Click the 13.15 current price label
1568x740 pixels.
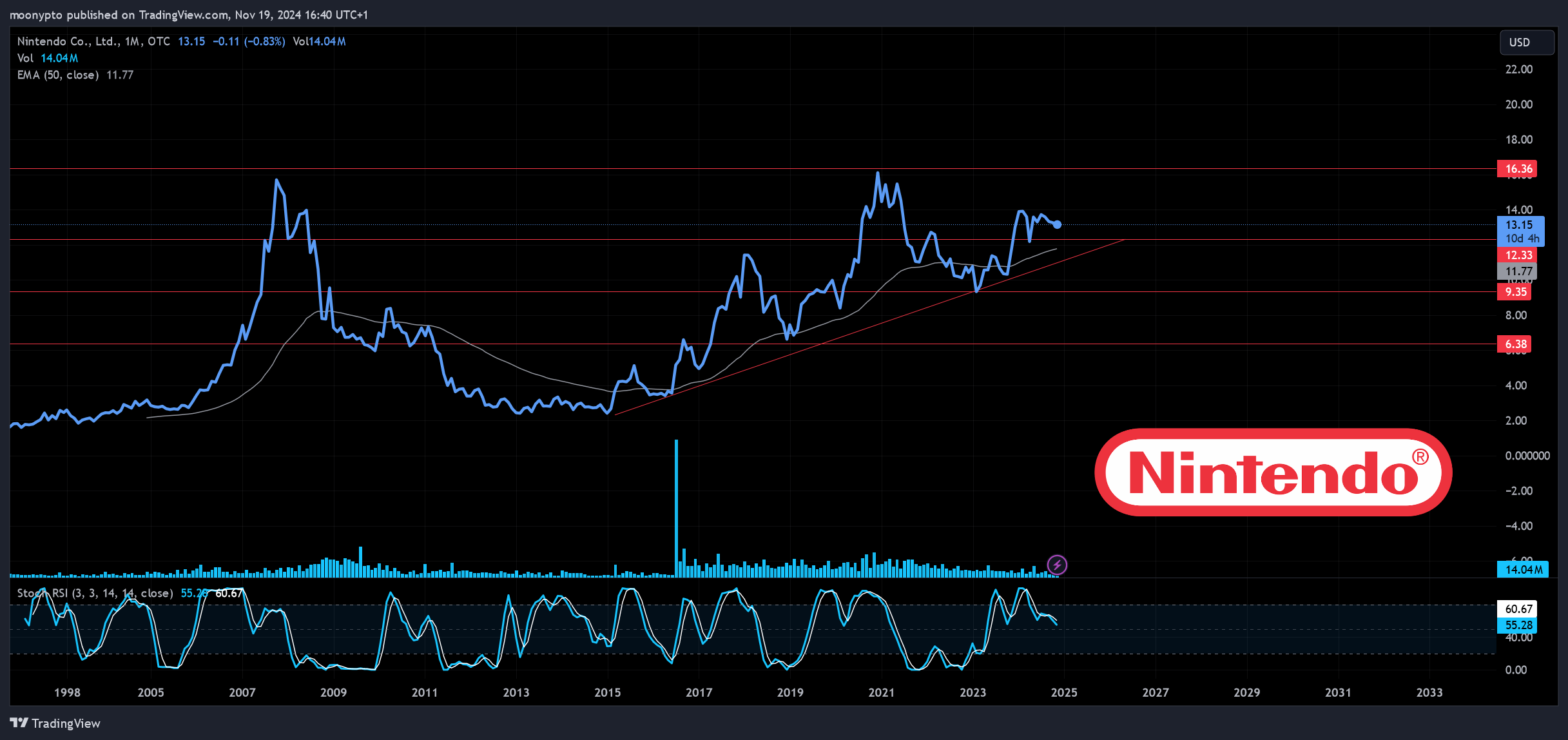[x=1521, y=231]
